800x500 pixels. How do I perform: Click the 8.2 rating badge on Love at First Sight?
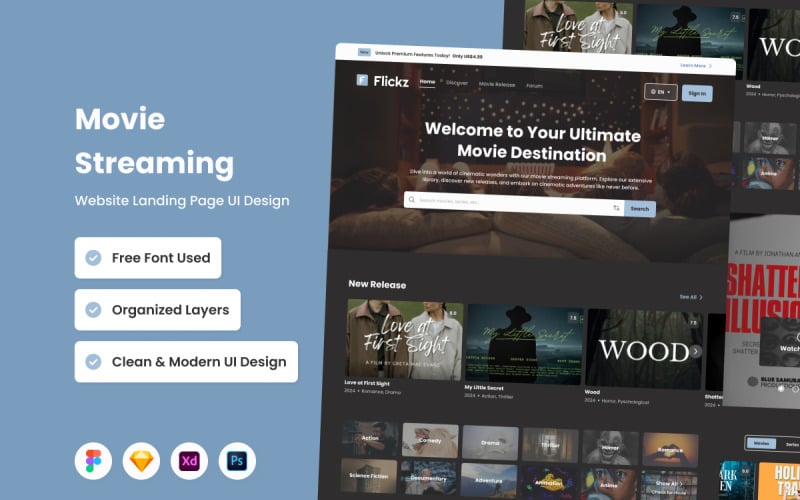coord(453,313)
